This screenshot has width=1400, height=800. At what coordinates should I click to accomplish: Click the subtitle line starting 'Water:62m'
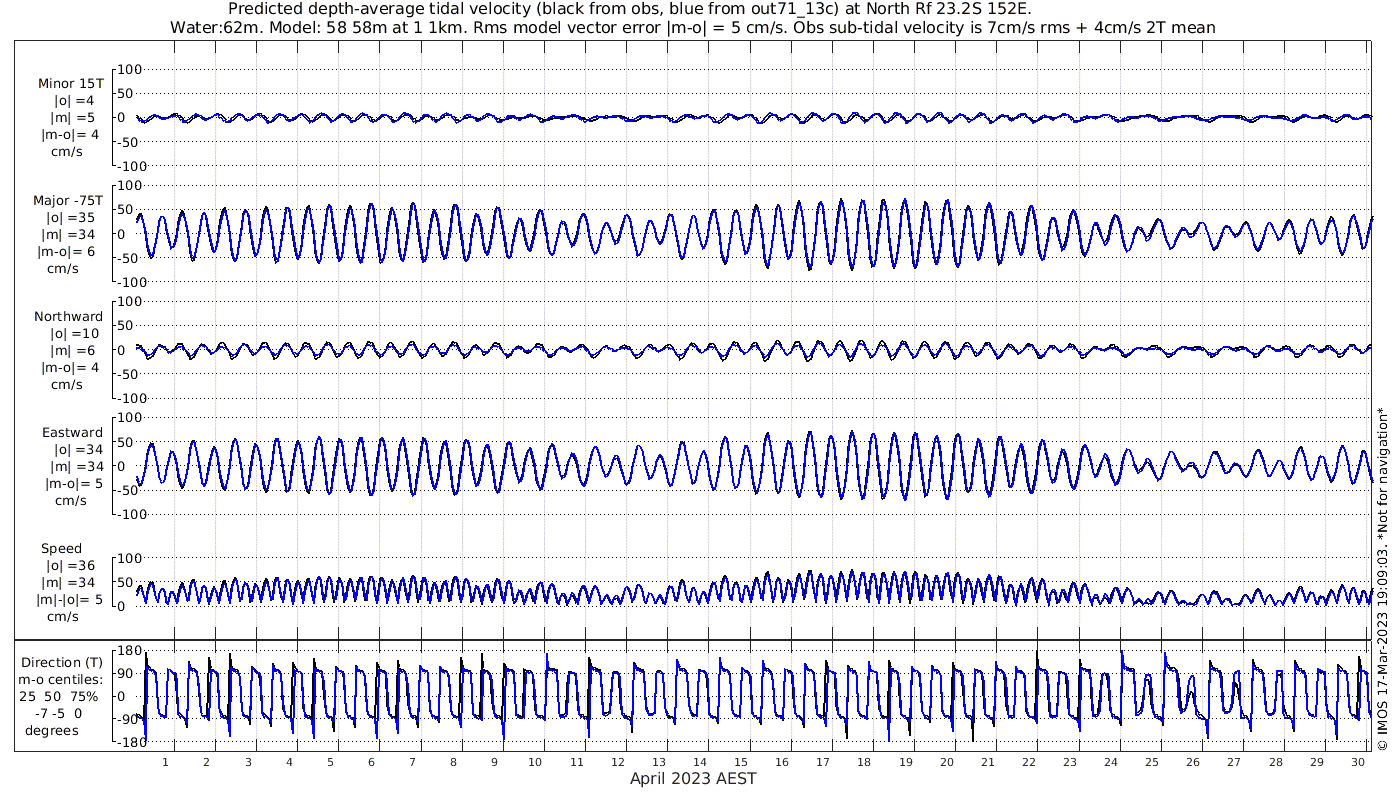(x=692, y=27)
